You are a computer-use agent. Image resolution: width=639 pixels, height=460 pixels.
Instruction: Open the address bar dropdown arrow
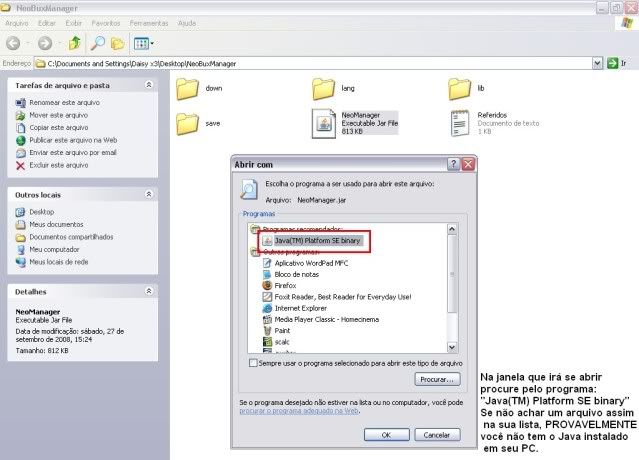tap(597, 63)
